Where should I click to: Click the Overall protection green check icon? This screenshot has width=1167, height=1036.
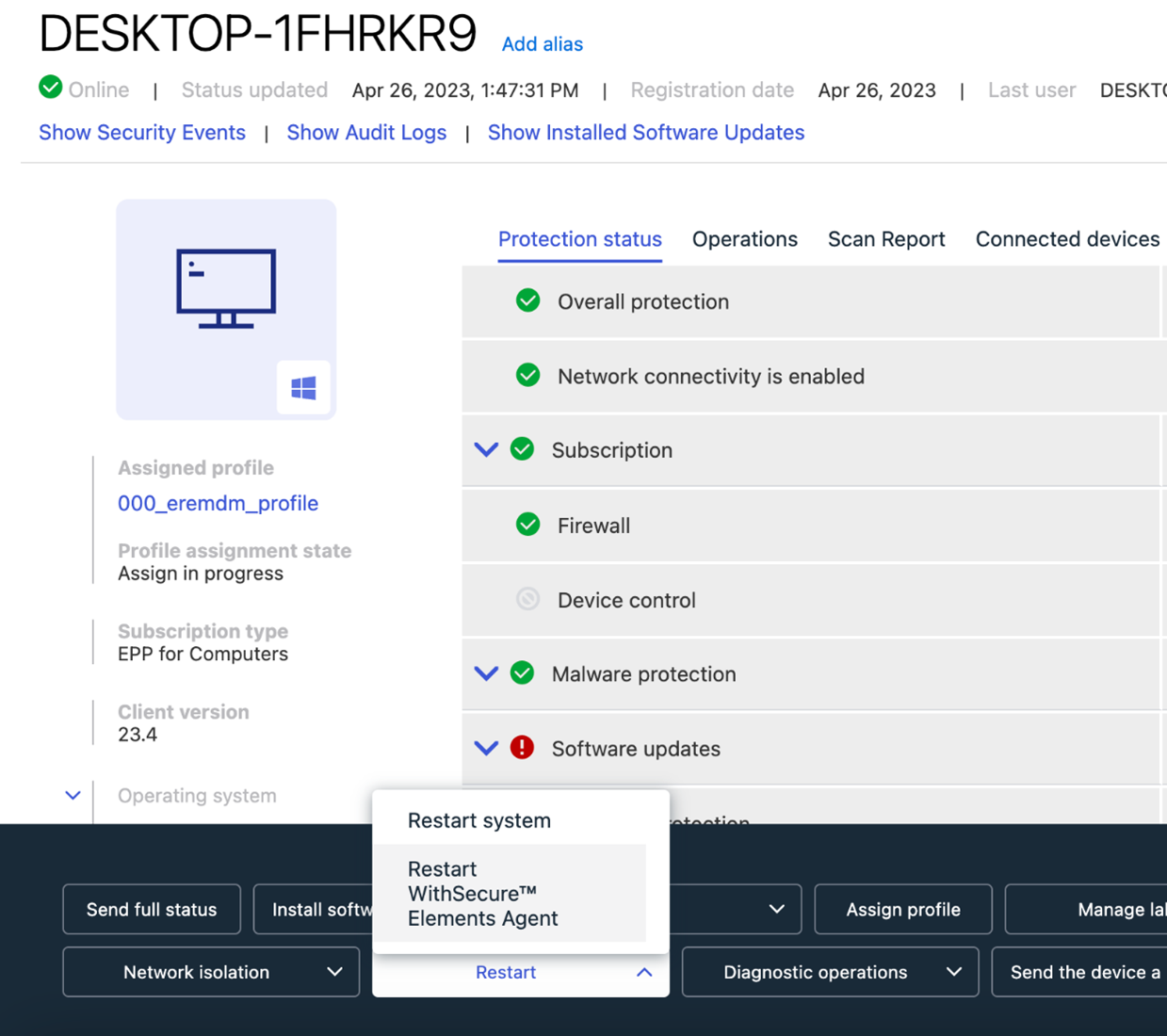coord(528,301)
